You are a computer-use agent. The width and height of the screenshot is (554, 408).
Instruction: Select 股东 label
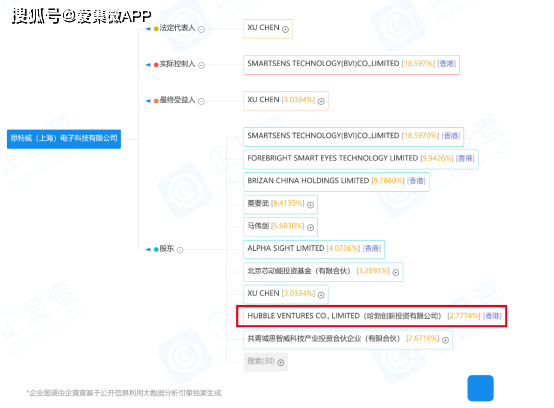click(x=167, y=249)
